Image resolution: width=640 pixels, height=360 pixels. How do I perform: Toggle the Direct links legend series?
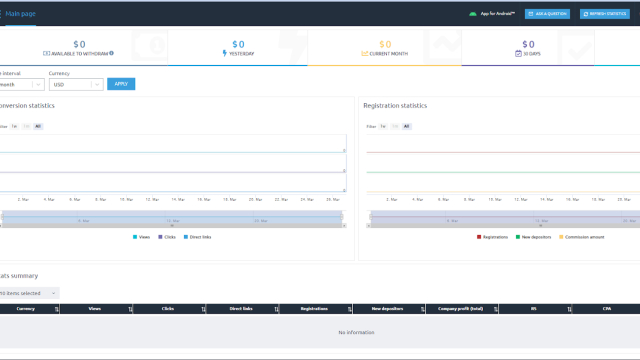click(198, 237)
